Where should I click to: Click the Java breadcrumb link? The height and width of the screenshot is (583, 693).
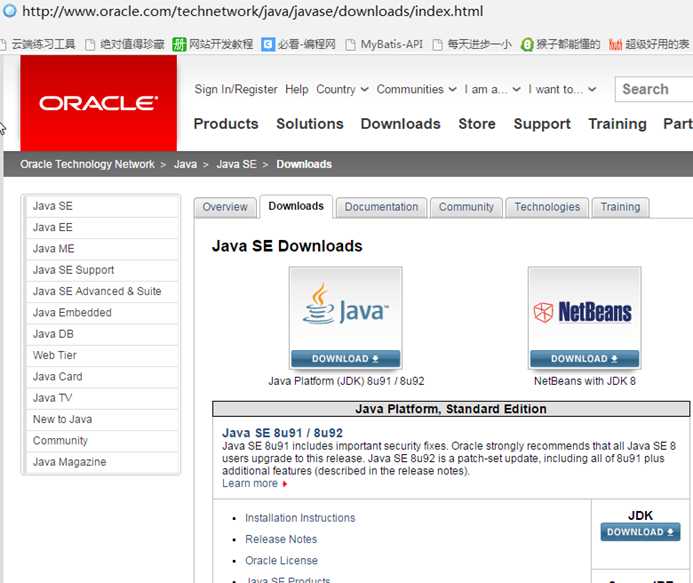[x=185, y=164]
